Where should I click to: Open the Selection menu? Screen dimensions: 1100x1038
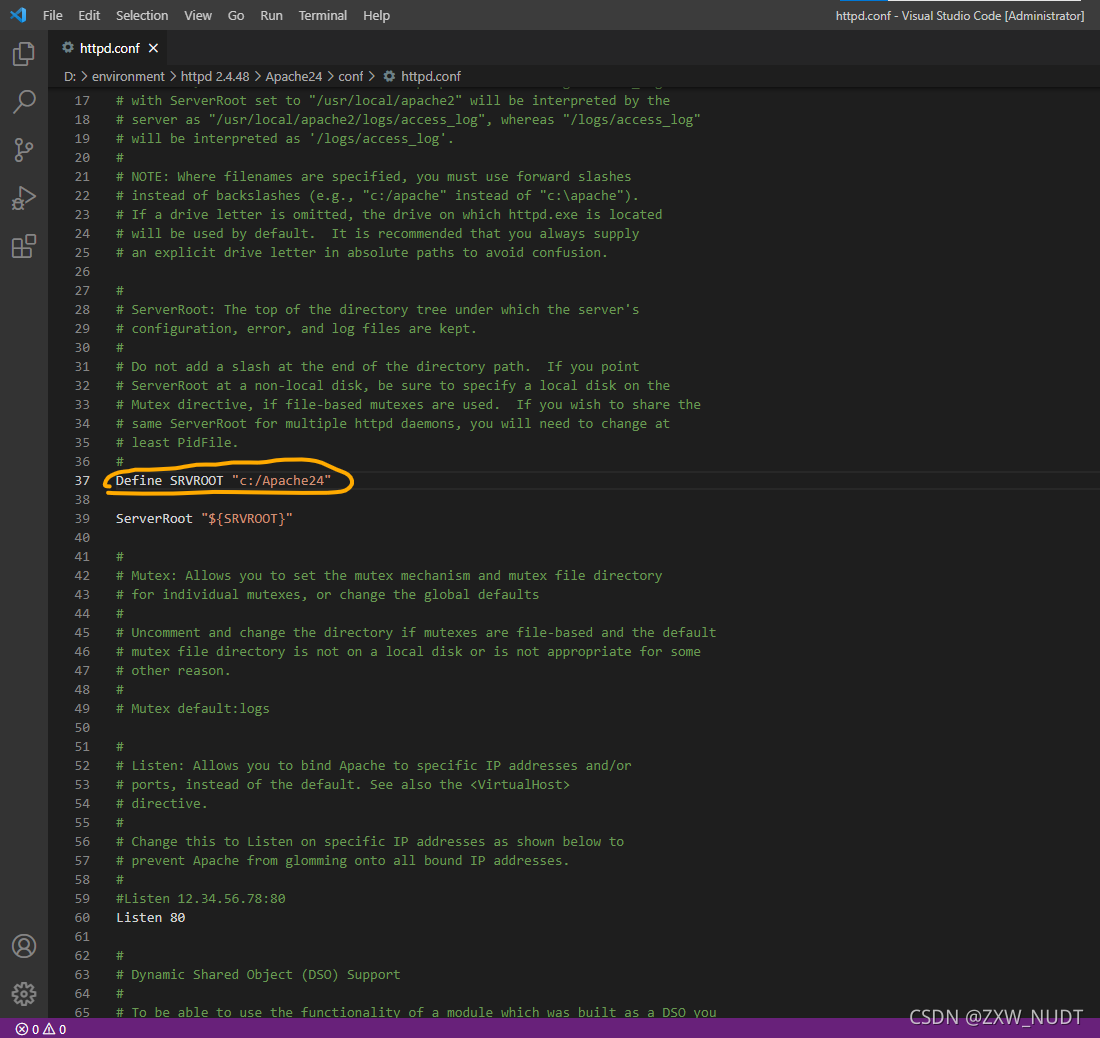(x=142, y=15)
